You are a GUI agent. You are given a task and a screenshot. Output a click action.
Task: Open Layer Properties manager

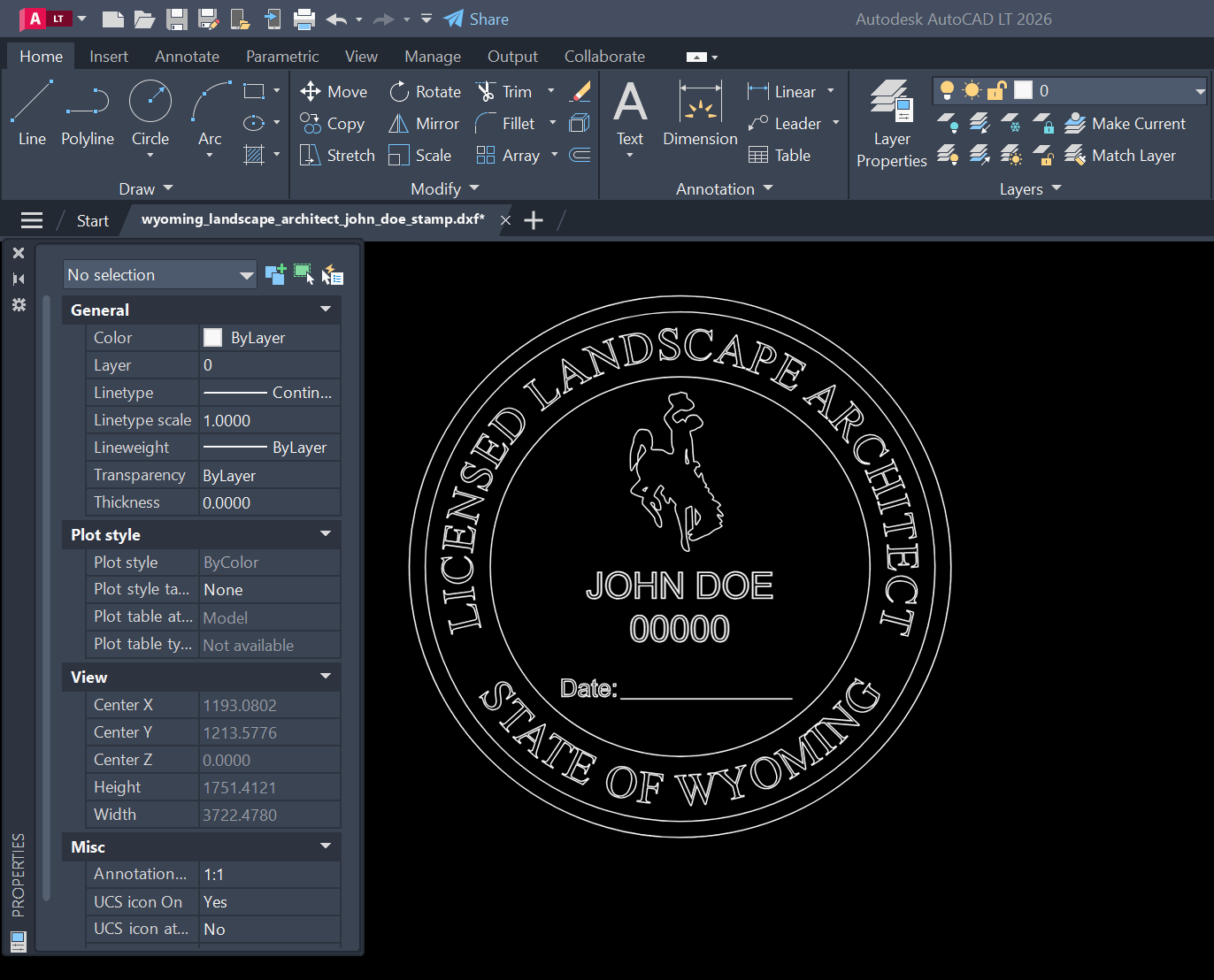(x=892, y=123)
